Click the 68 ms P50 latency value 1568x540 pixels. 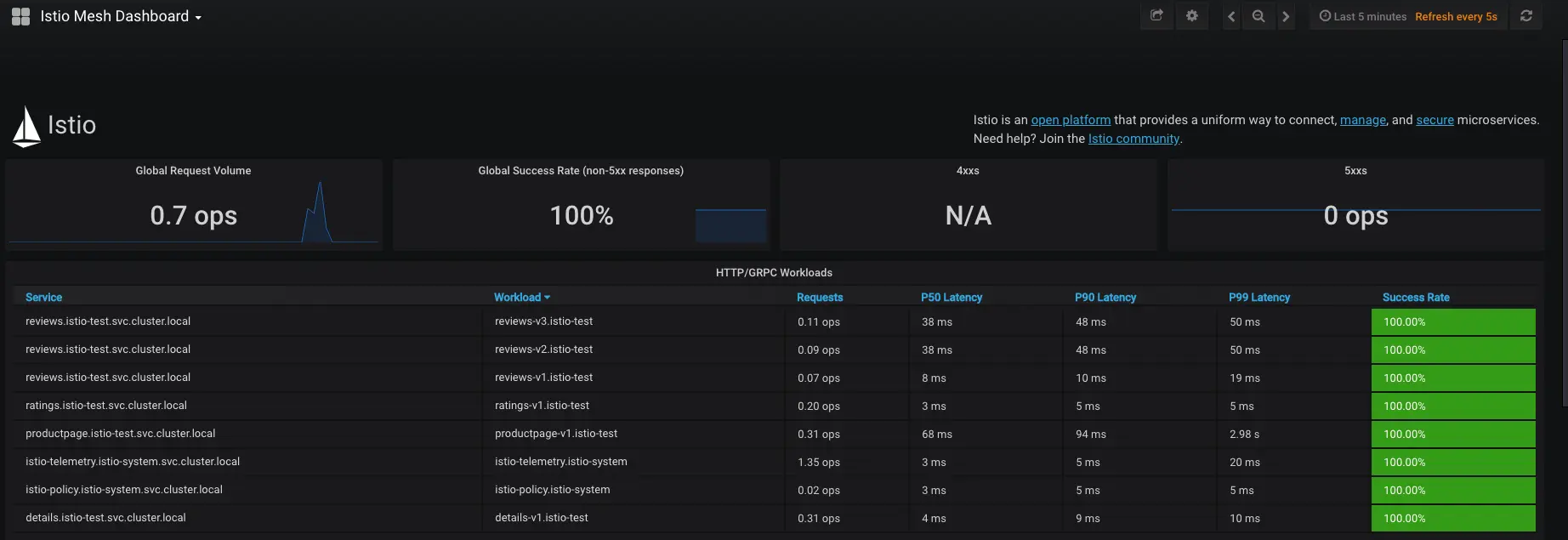click(937, 435)
